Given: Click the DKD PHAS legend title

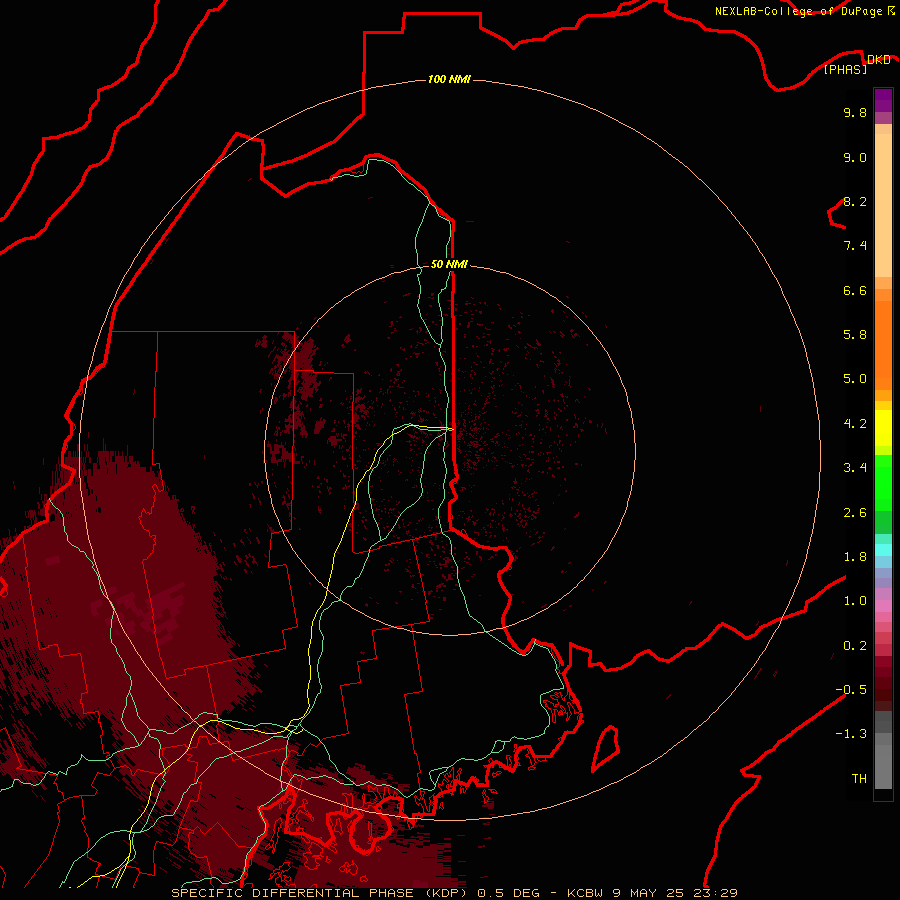Looking at the screenshot, I should (x=856, y=64).
